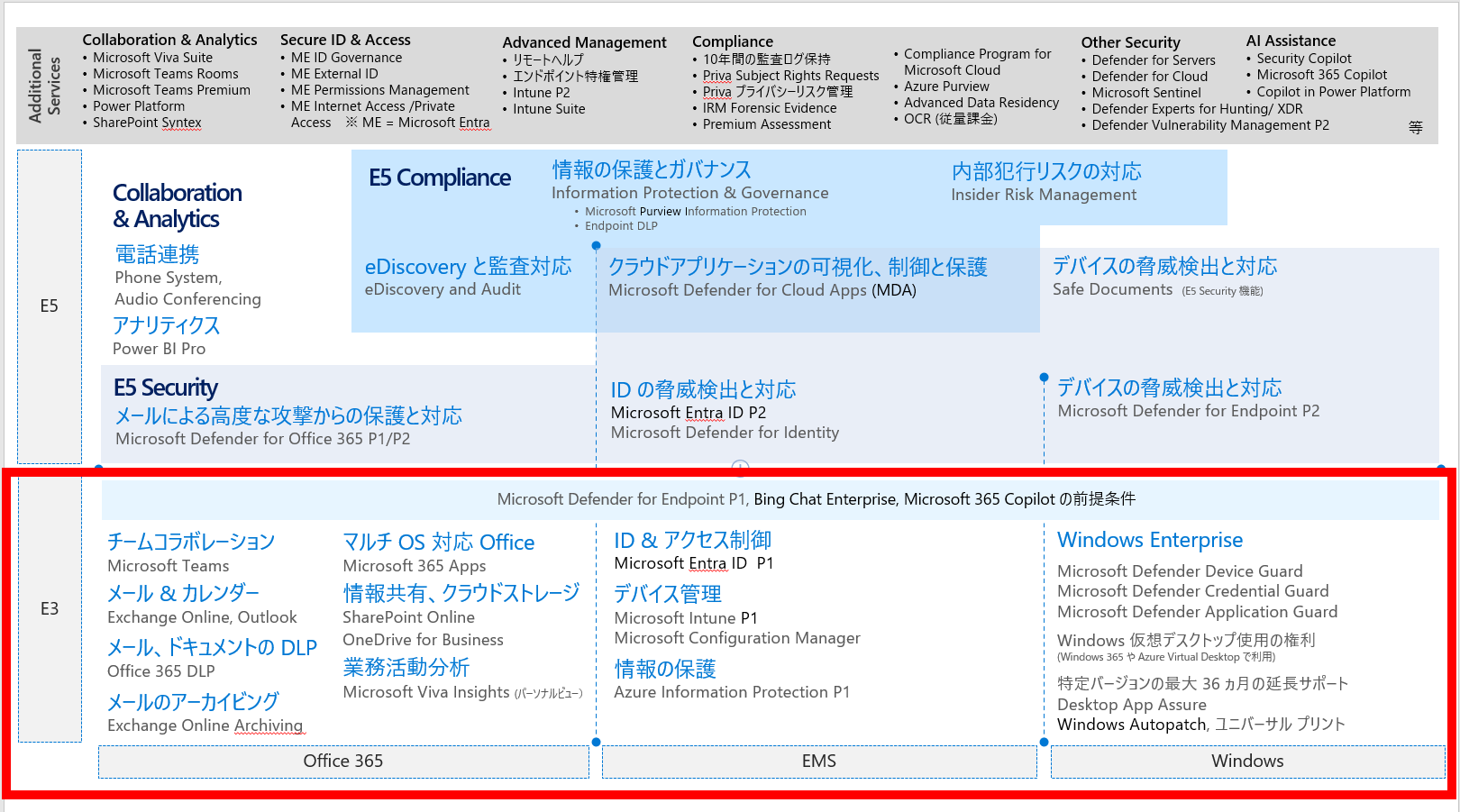Click the E5 Security heading
Screen dimensions: 1460x812
pyautogui.click(x=166, y=388)
